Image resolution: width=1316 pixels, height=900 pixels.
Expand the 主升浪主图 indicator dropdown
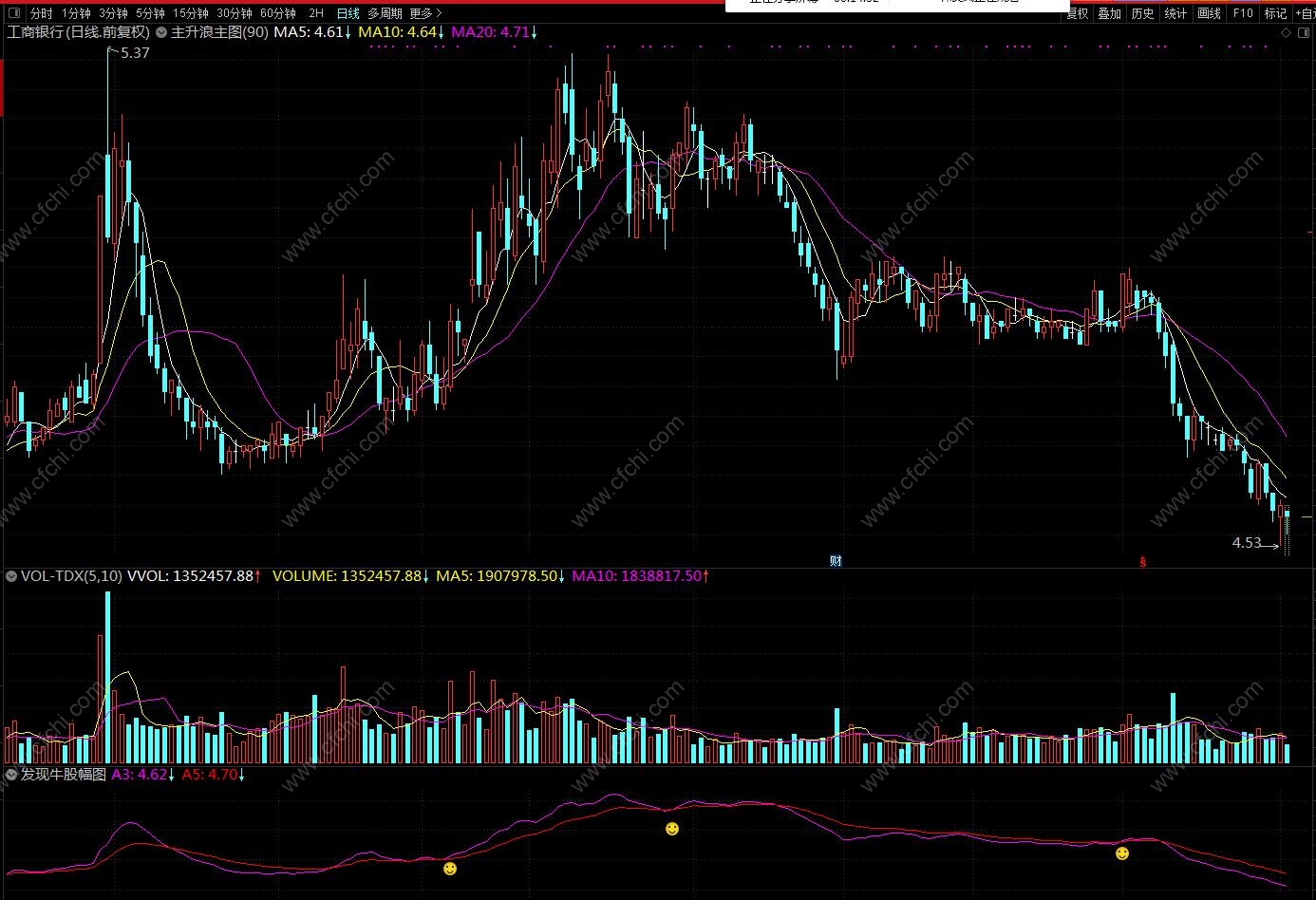(x=161, y=32)
